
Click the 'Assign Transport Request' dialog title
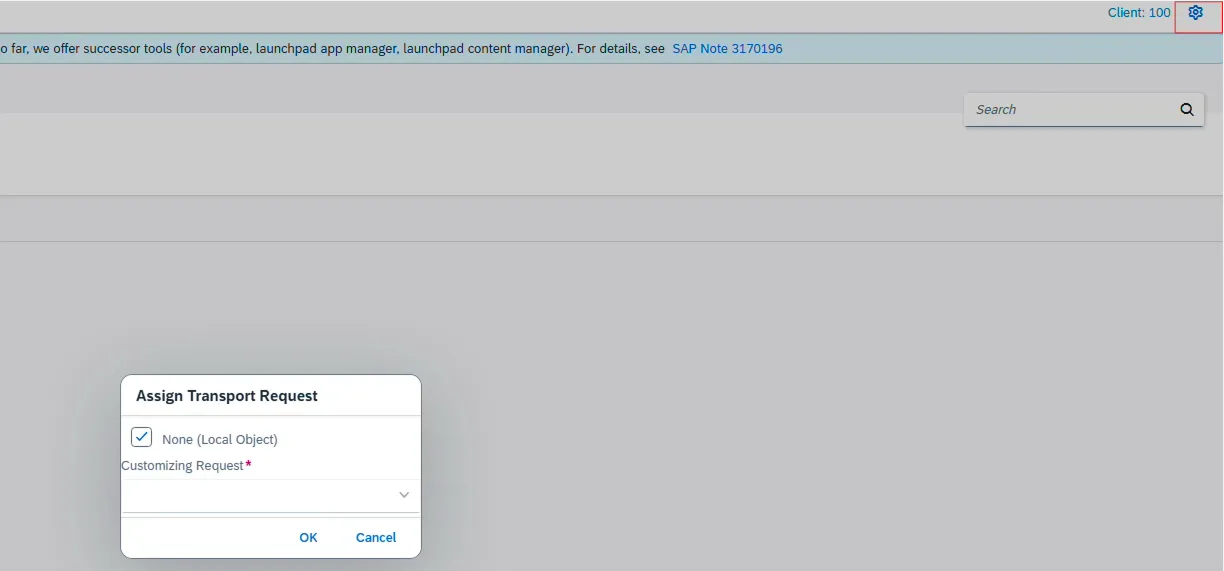point(226,396)
